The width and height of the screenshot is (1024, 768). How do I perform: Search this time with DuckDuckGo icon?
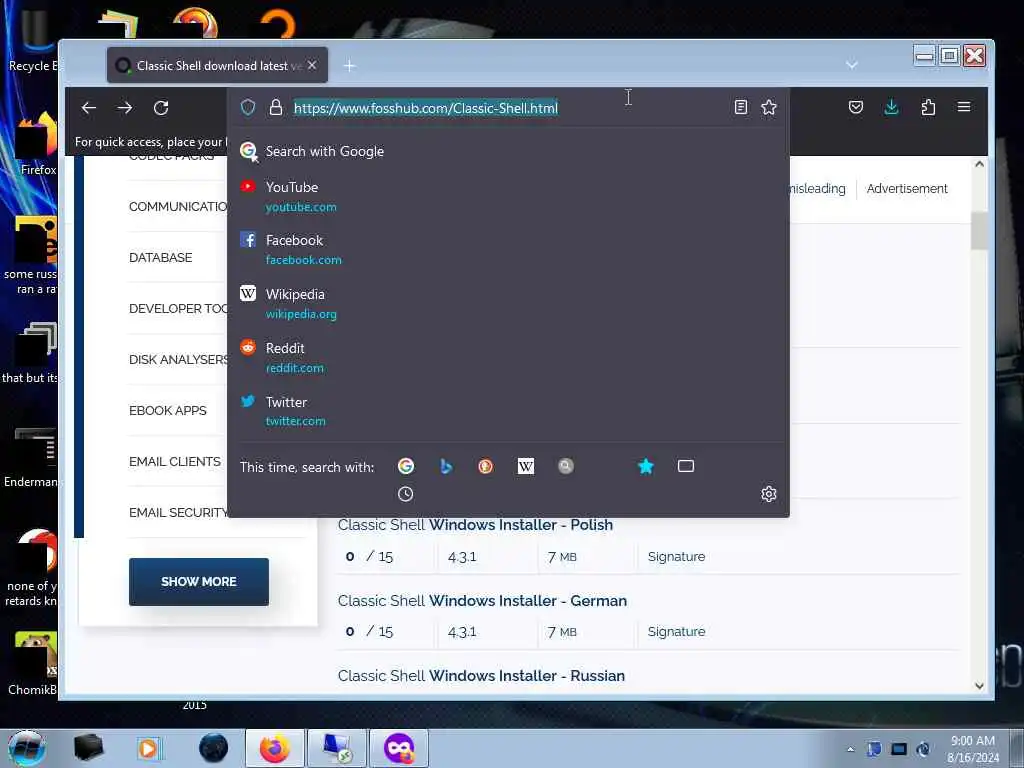[485, 466]
